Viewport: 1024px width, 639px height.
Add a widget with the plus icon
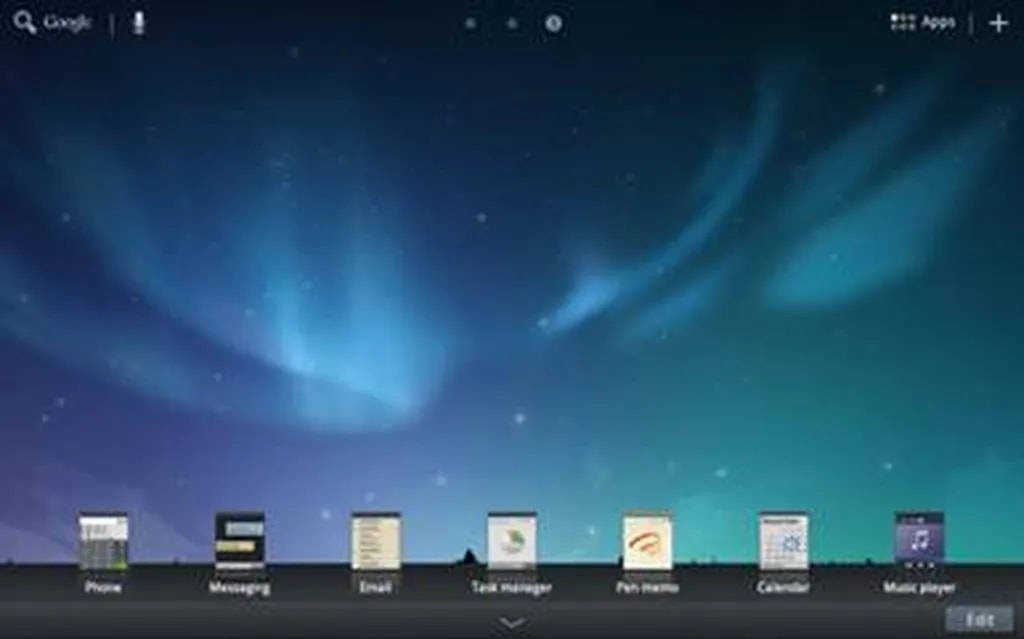[x=998, y=23]
